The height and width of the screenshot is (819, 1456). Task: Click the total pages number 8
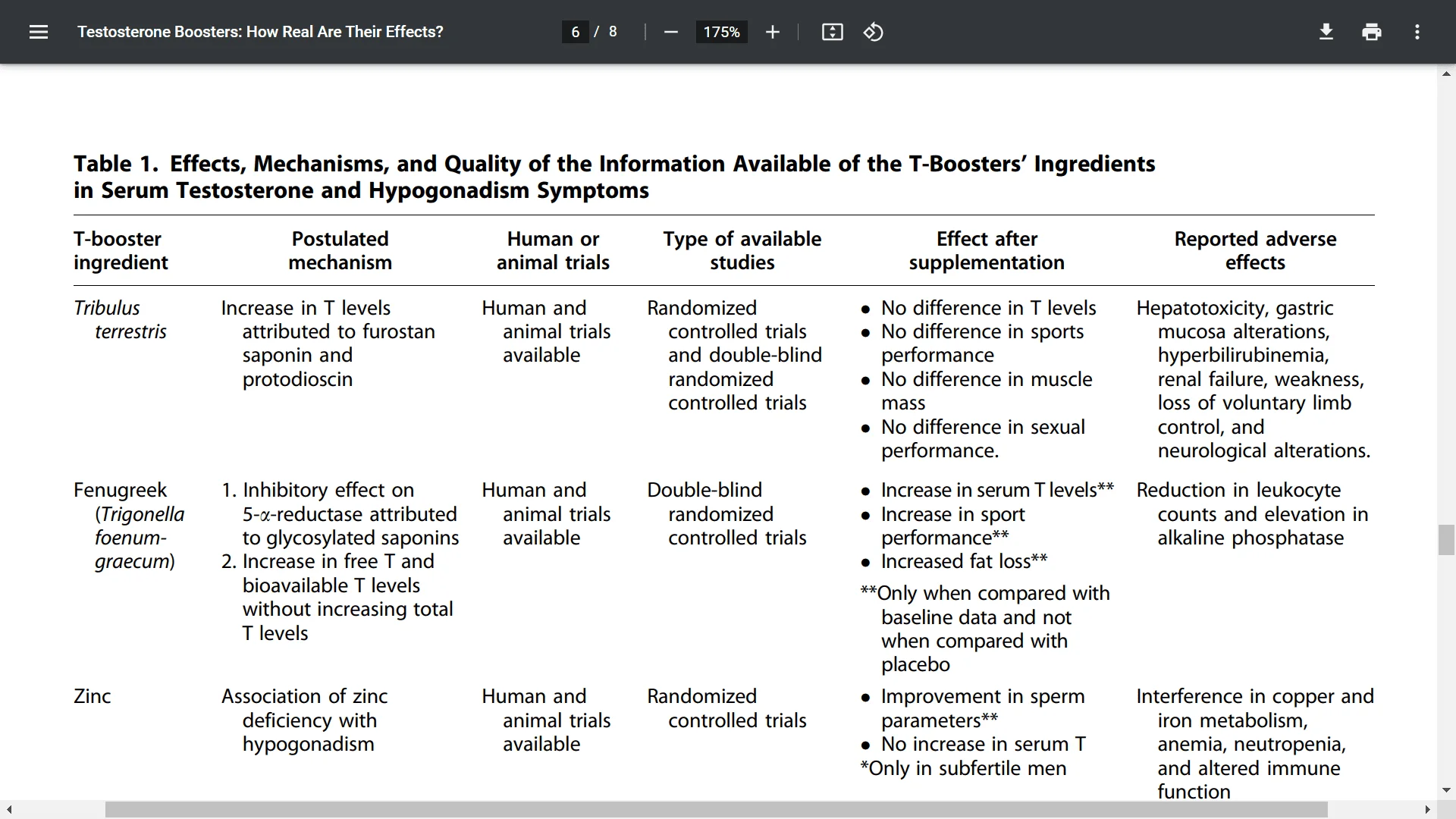tap(613, 32)
